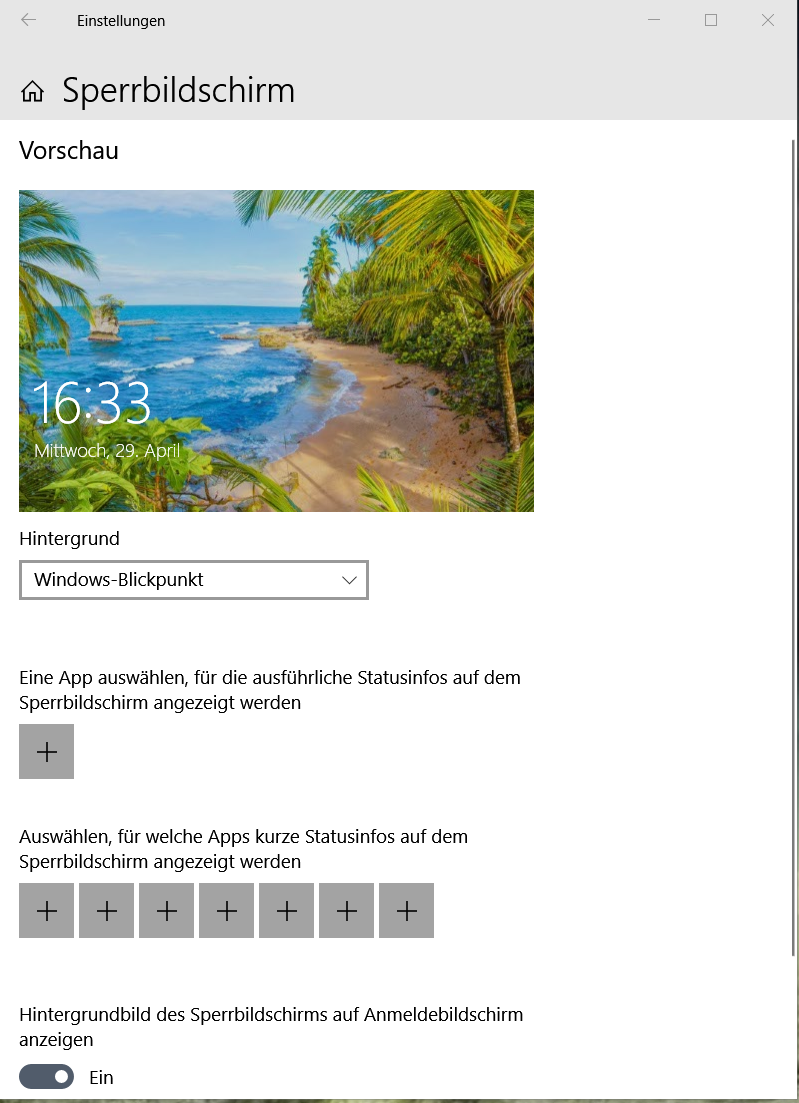Click chevron in Windows-Blickpunkt combo box
The image size is (799, 1103).
tap(350, 580)
